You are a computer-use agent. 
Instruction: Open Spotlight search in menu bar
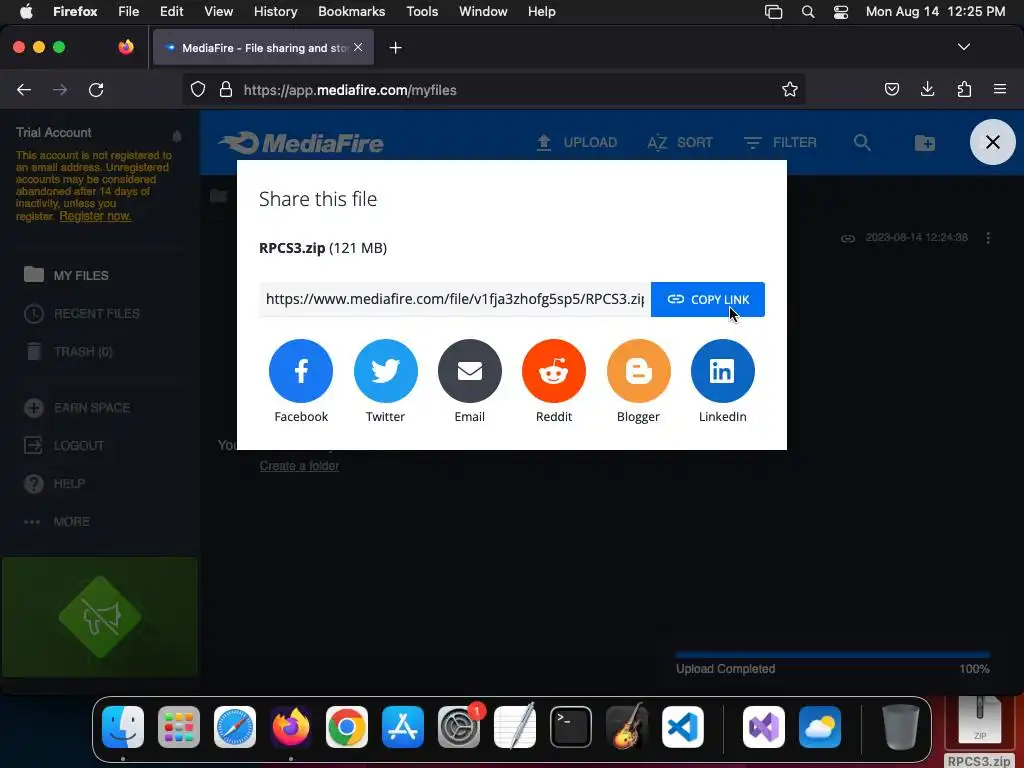tap(808, 12)
